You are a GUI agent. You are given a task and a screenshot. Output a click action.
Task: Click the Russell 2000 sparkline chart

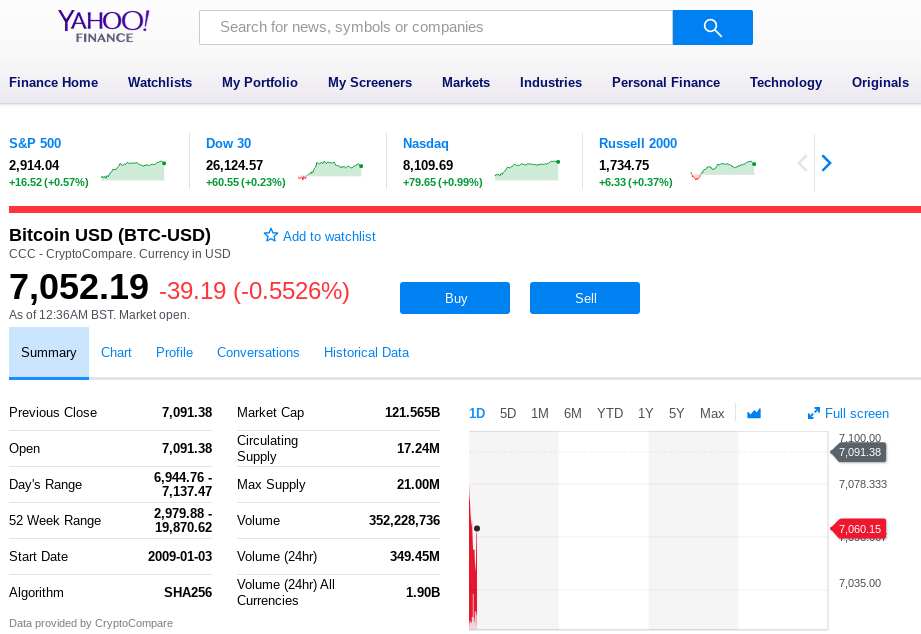723,170
